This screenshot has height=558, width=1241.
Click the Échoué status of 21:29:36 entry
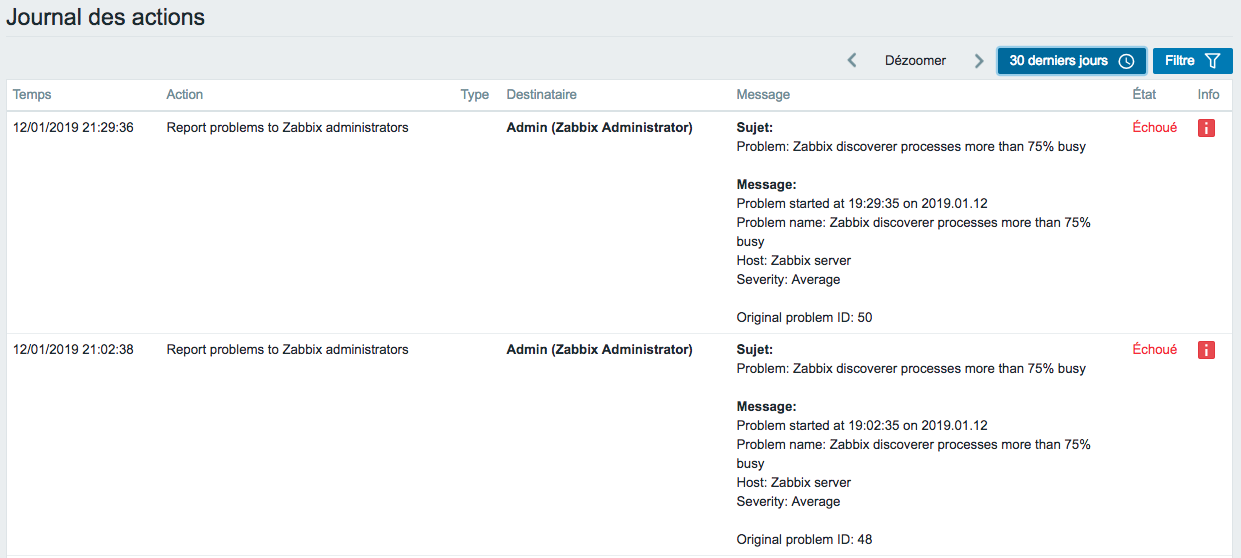(x=1154, y=128)
